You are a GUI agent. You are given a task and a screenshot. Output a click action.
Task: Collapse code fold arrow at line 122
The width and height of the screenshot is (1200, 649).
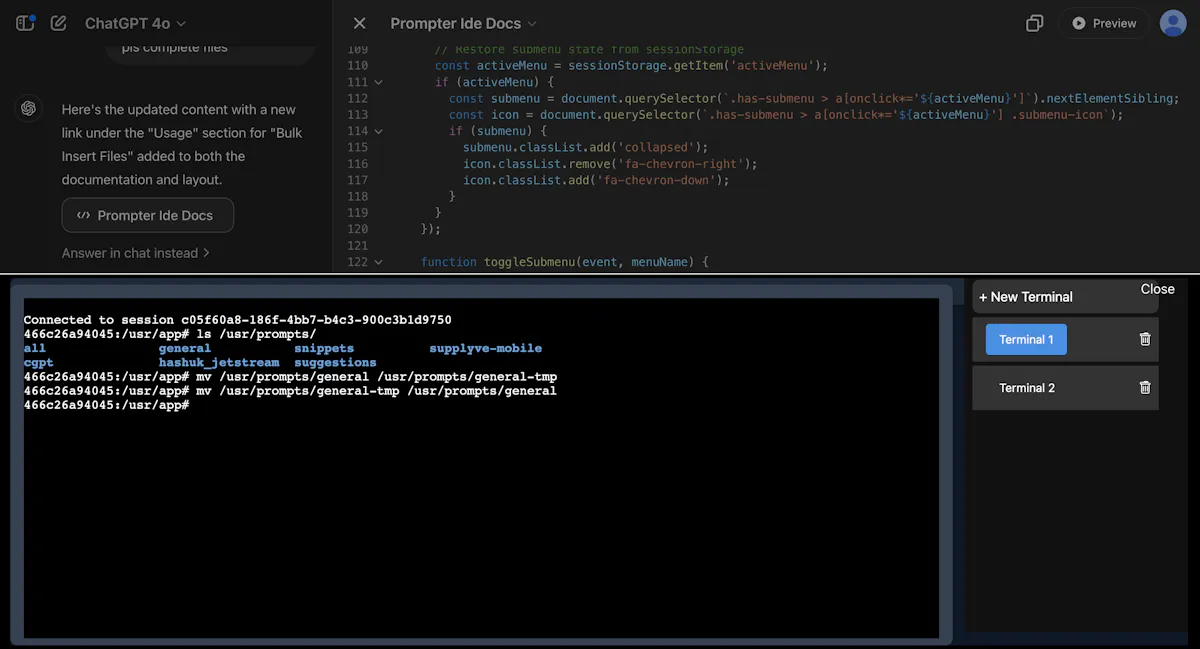[378, 262]
